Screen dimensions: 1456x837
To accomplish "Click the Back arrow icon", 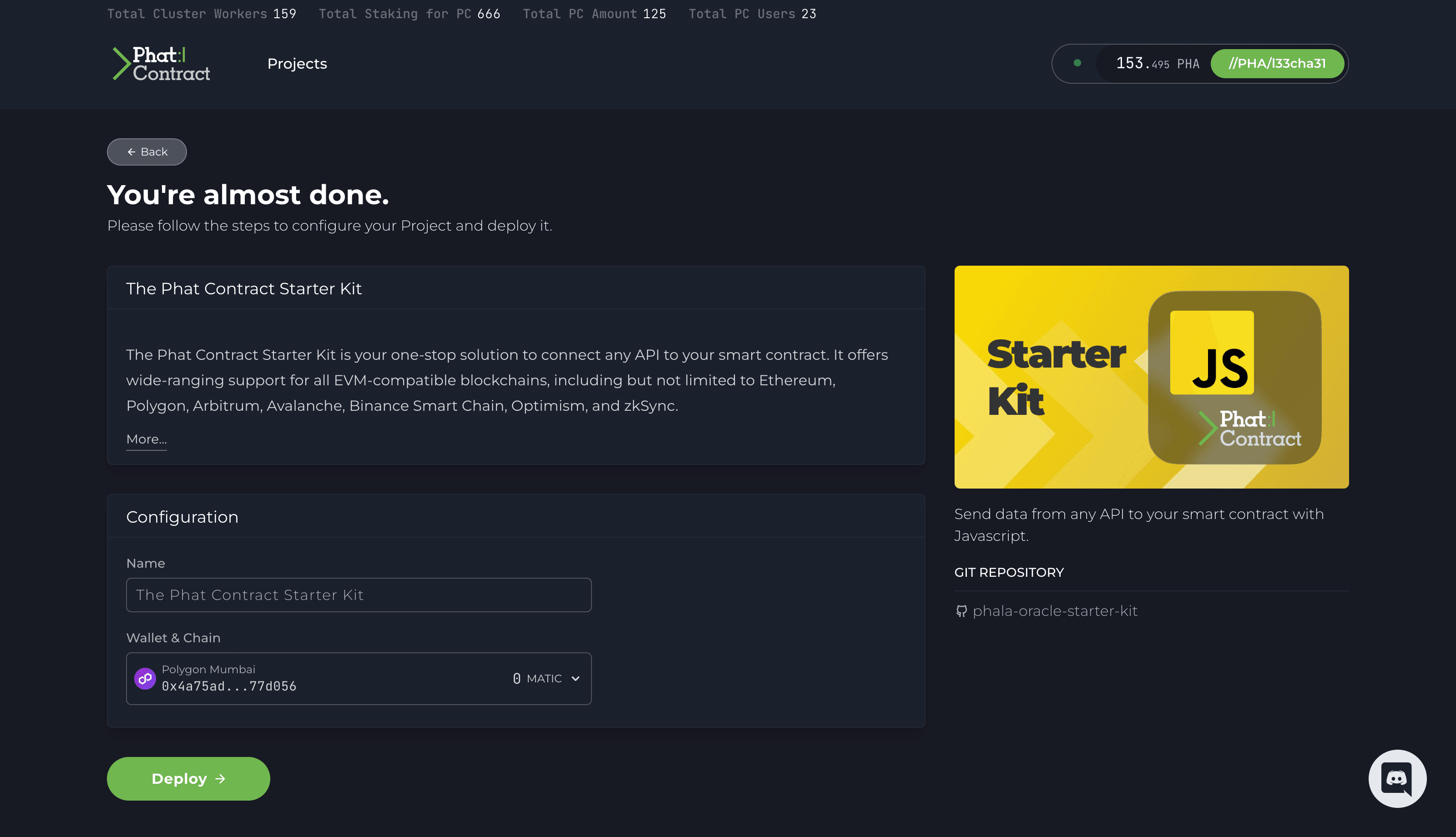I will (131, 152).
